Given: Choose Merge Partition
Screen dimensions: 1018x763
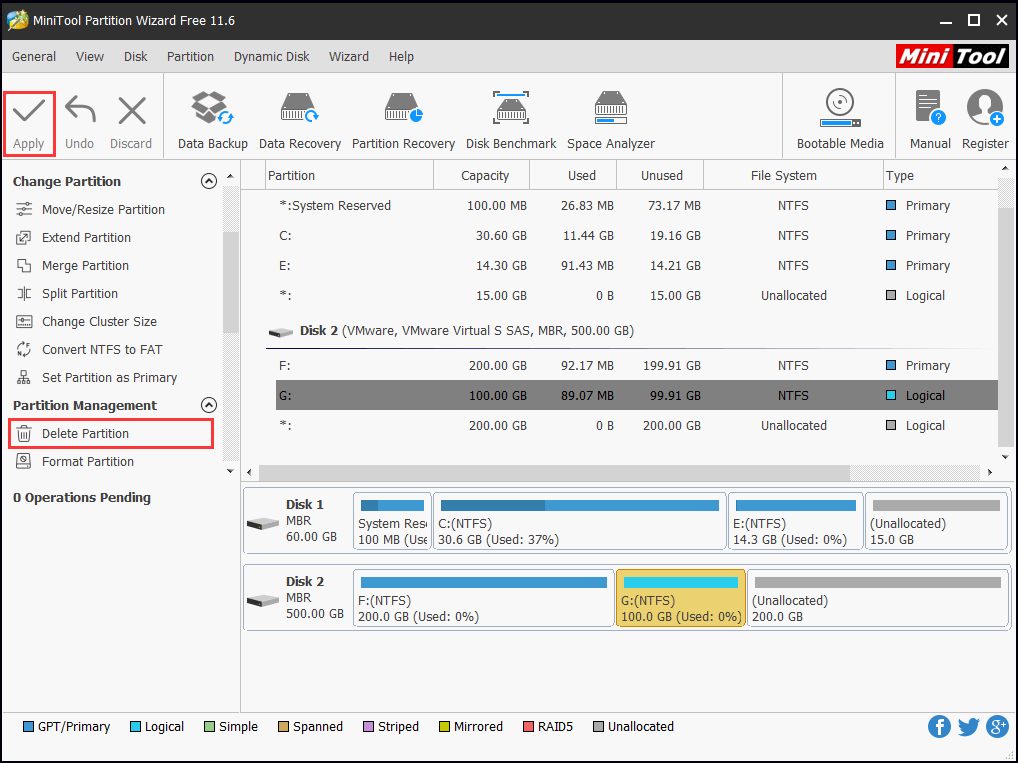Looking at the screenshot, I should [85, 266].
